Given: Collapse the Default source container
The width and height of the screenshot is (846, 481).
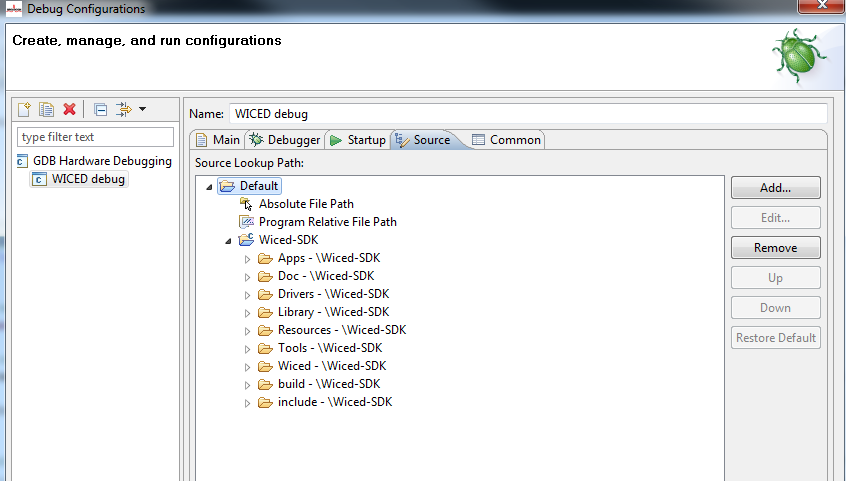Looking at the screenshot, I should tap(209, 187).
